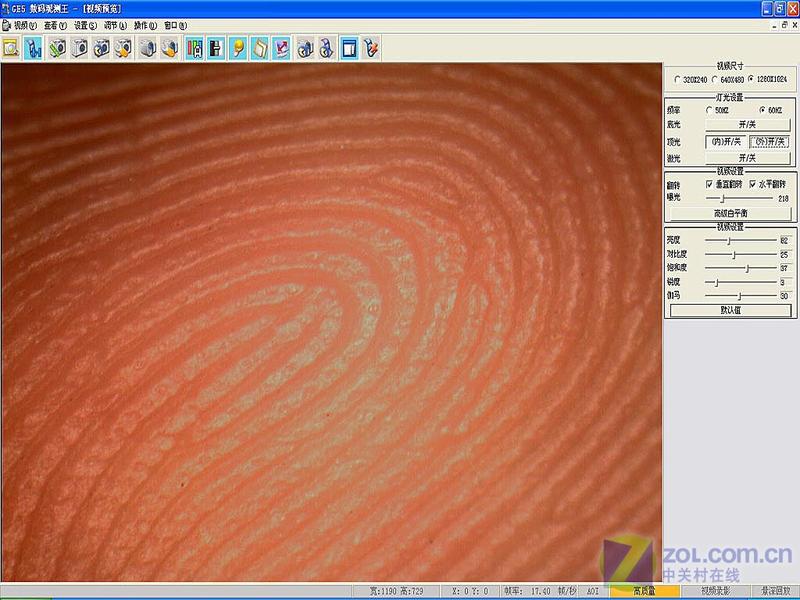Click the (外)开/关 top light button
The image size is (800, 600).
pyautogui.click(x=770, y=142)
